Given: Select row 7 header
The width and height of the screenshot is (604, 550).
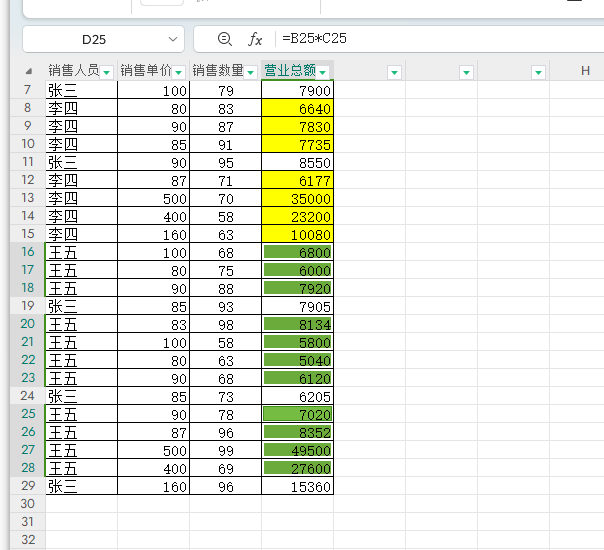Looking at the screenshot, I should coord(27,90).
